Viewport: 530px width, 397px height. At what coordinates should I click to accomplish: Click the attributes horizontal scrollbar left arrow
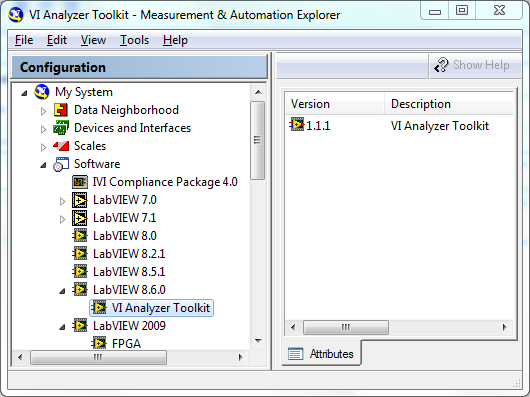[293, 327]
